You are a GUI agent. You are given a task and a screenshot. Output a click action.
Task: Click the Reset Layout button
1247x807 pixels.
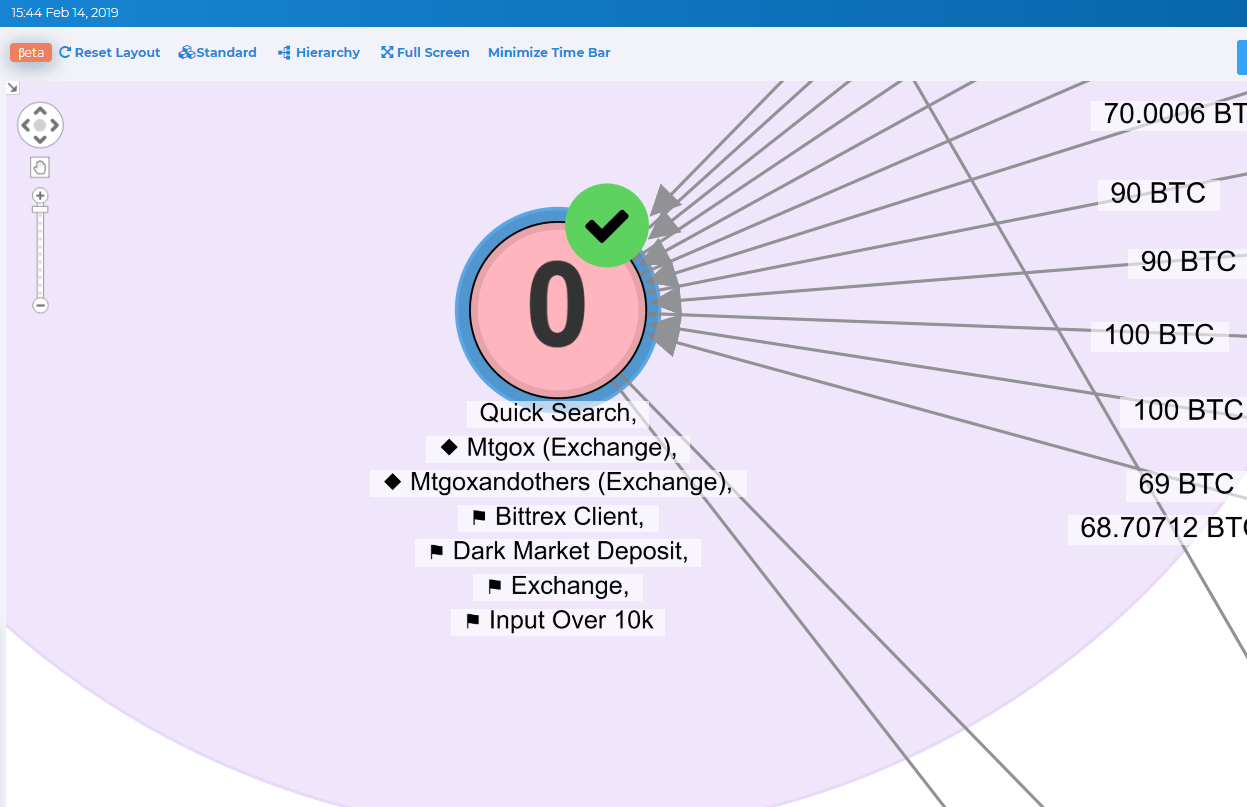[x=109, y=52]
